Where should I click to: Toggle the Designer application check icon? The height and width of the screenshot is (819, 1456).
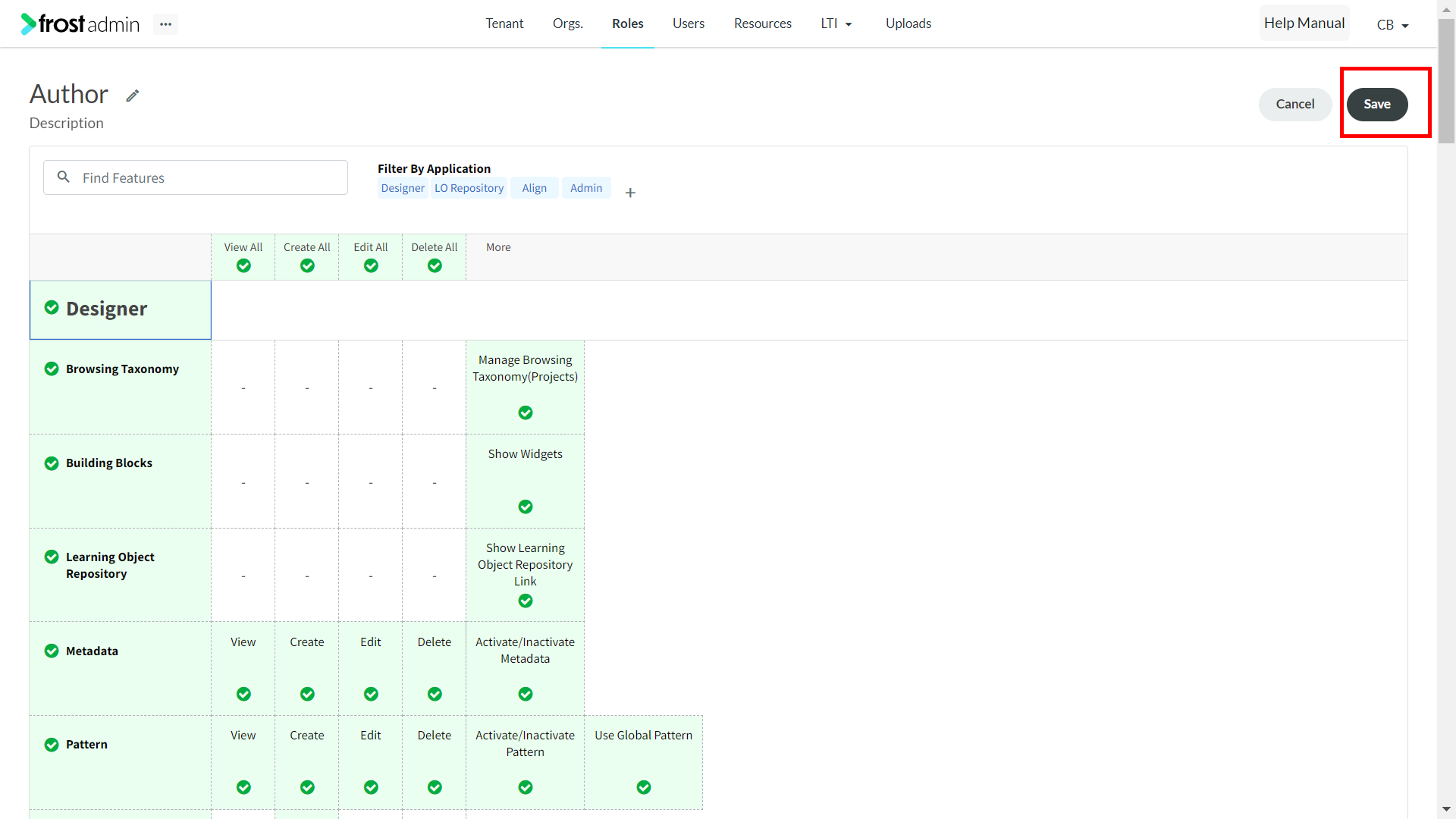(52, 307)
